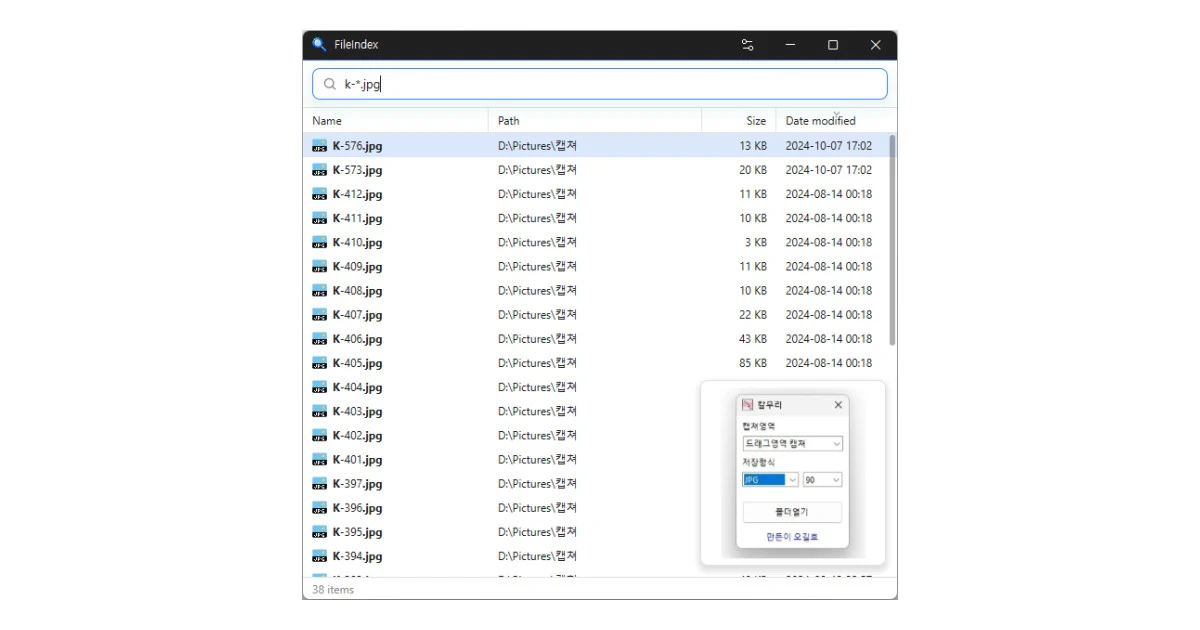Click the JPG icon of K-401.jpg
Screen dimensions: 1200x630
[320, 460]
